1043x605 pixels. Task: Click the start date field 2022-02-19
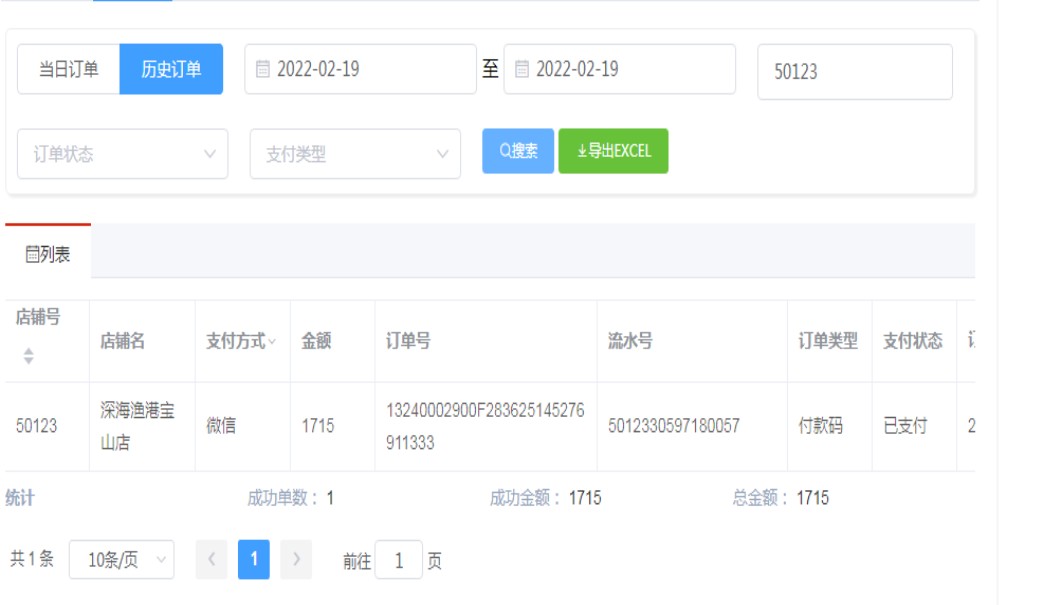click(360, 69)
